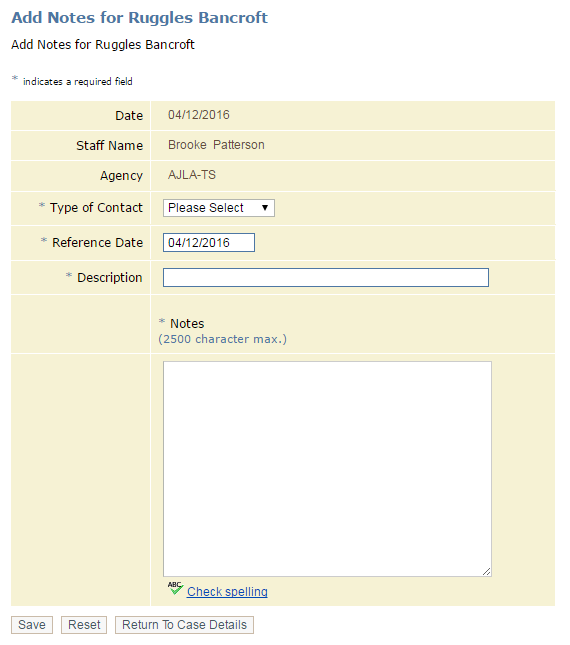Click the Reset button

[84, 625]
